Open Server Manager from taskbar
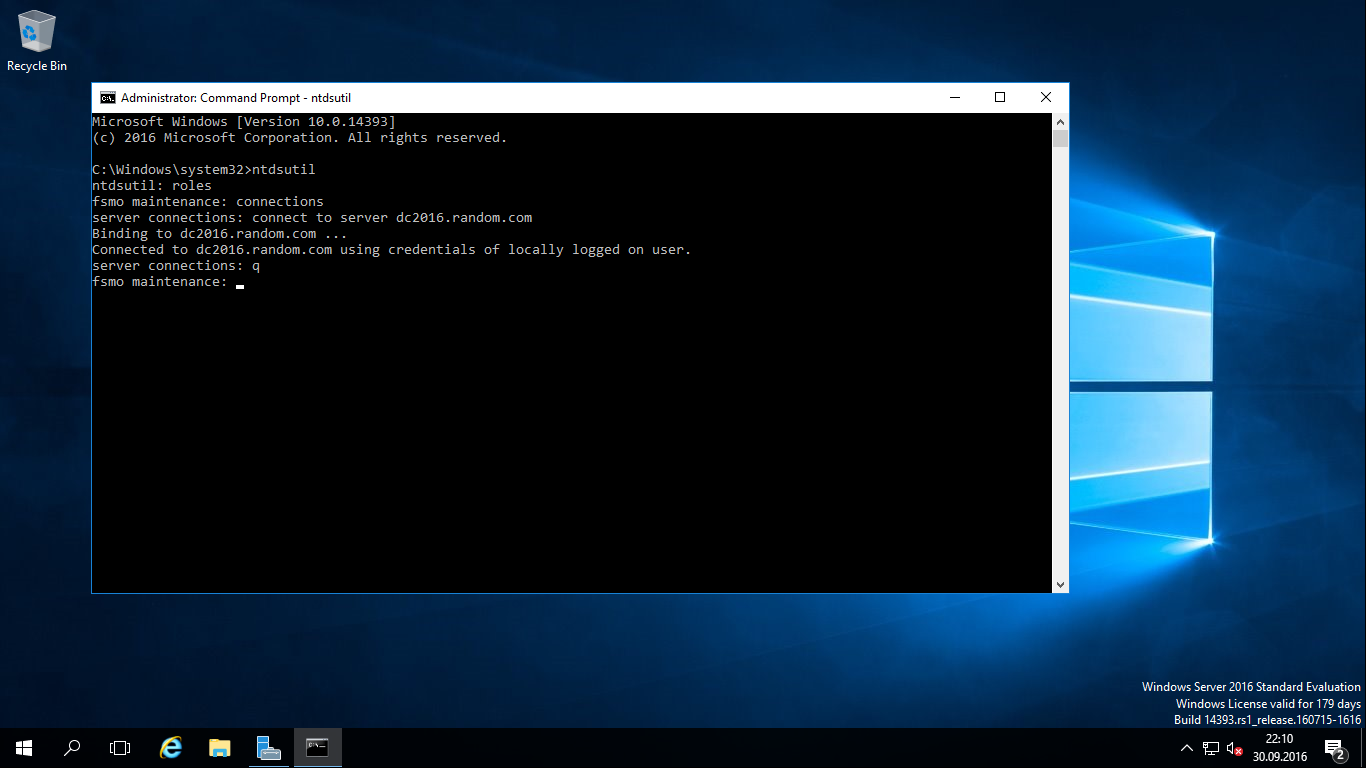Viewport: 1366px width, 768px height. pyautogui.click(x=268, y=748)
